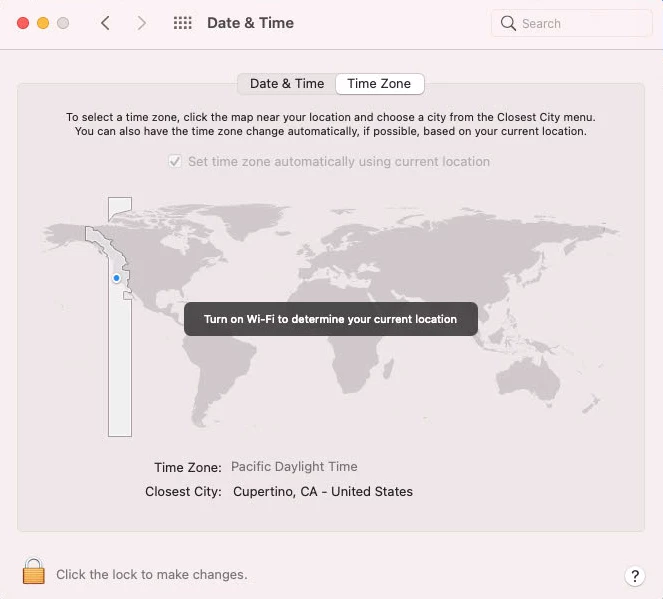Click the padlock icon to unlock
663x599 pixels.
tap(34, 571)
